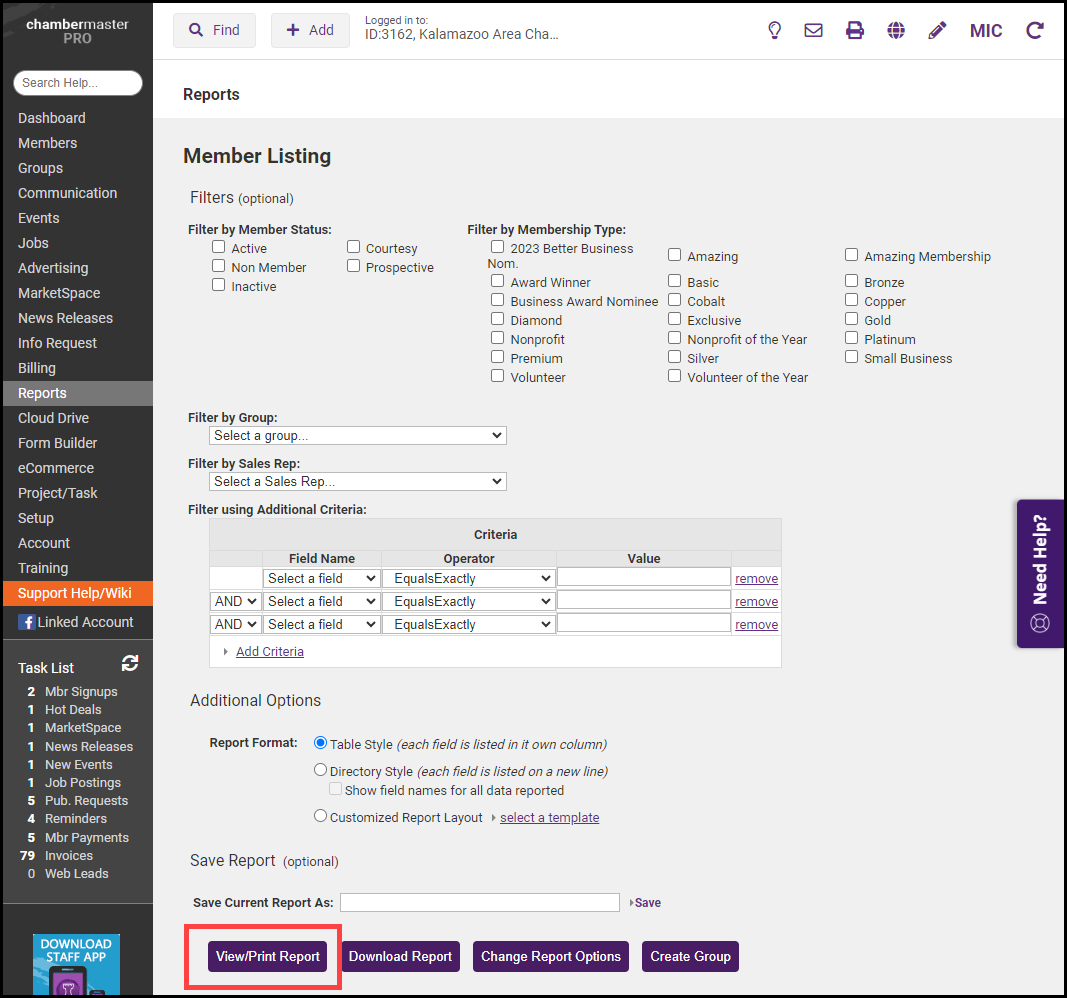The width and height of the screenshot is (1067, 998).
Task: Go to Billing in the sidebar
Action: (37, 368)
